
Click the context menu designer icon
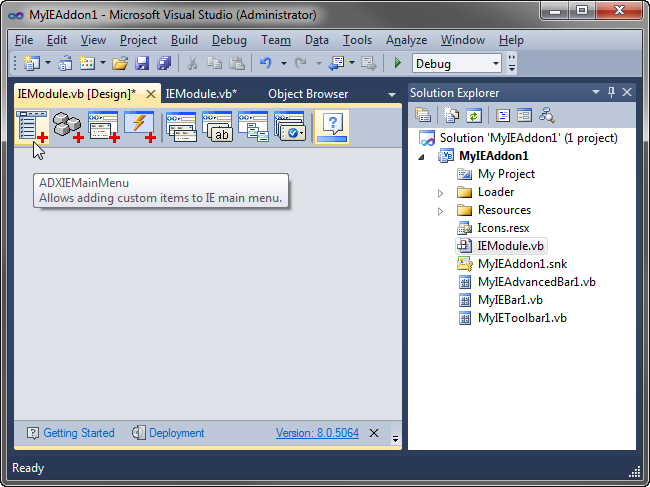pos(253,126)
